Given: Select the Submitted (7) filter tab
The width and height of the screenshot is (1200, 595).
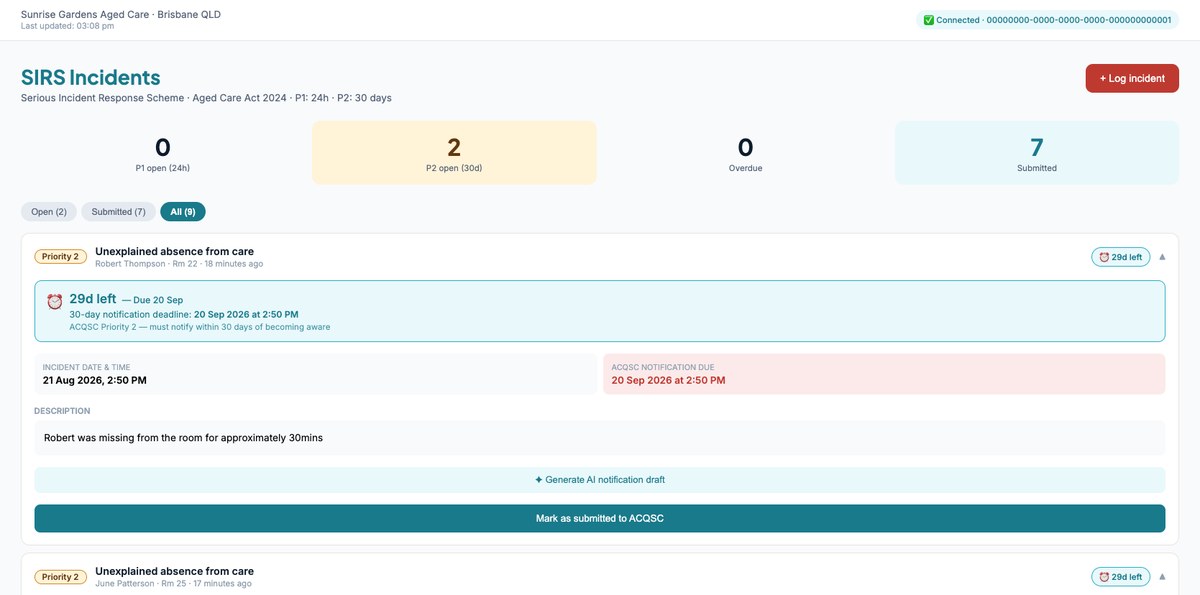Looking at the screenshot, I should point(118,212).
